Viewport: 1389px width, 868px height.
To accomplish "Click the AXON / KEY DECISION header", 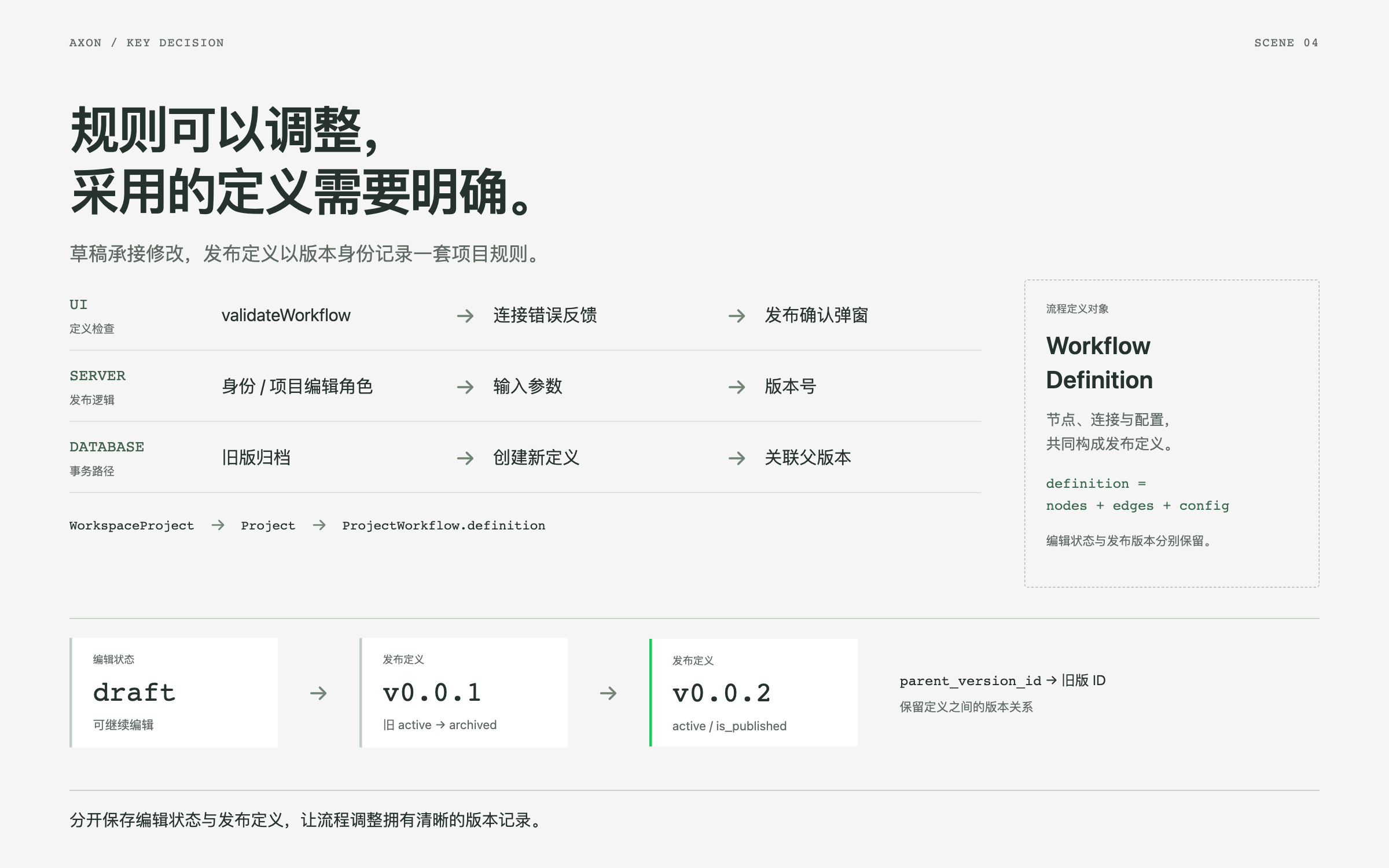I will [x=146, y=43].
